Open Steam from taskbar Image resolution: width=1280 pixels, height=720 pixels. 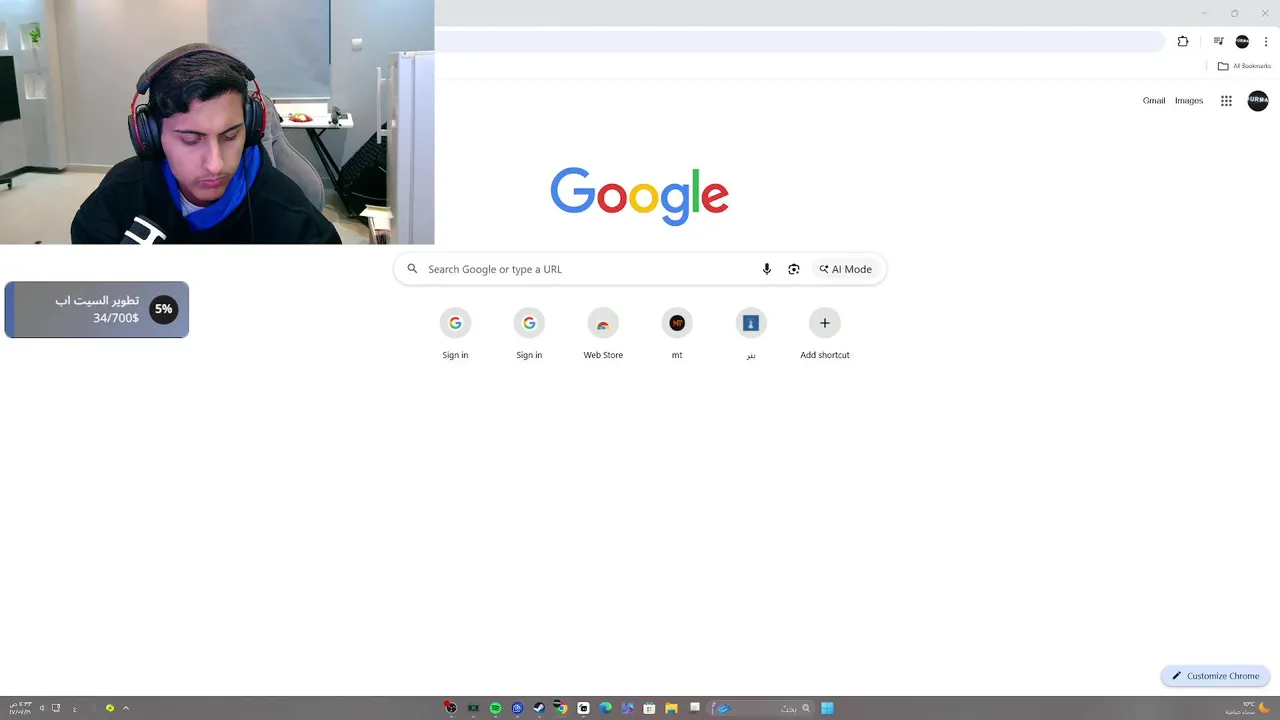(x=539, y=708)
